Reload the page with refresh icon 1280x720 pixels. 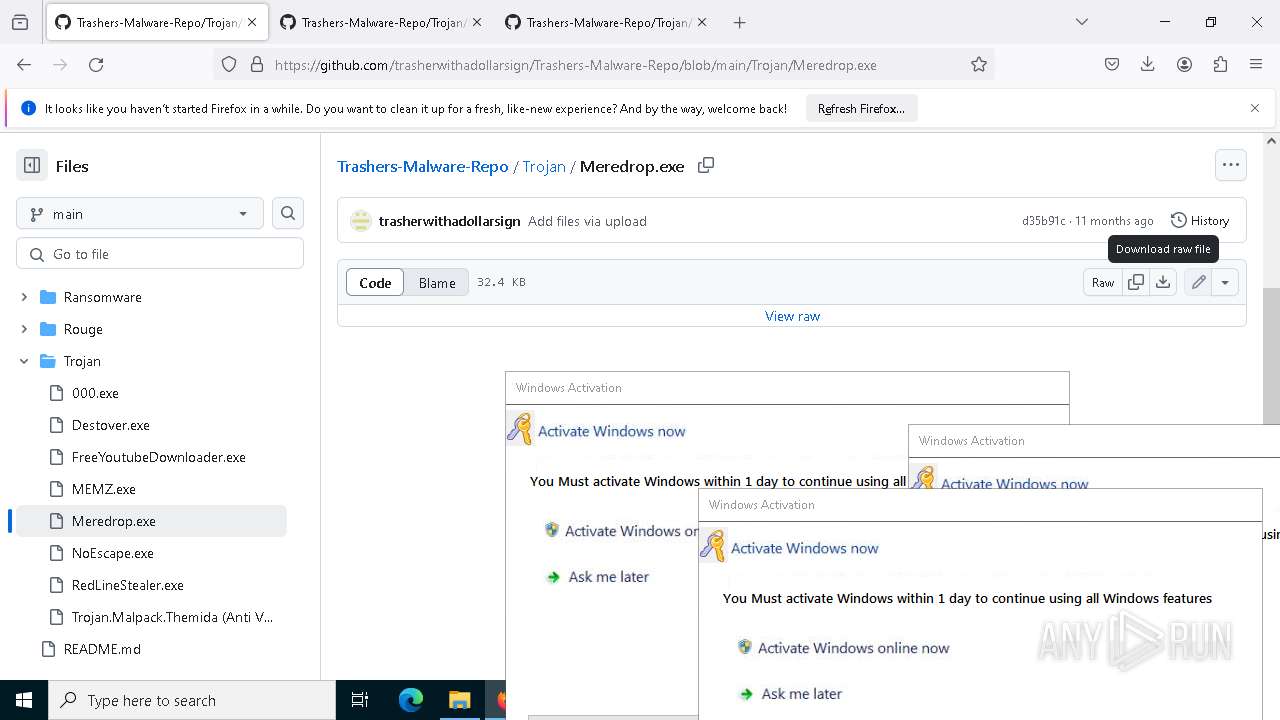[x=96, y=64]
